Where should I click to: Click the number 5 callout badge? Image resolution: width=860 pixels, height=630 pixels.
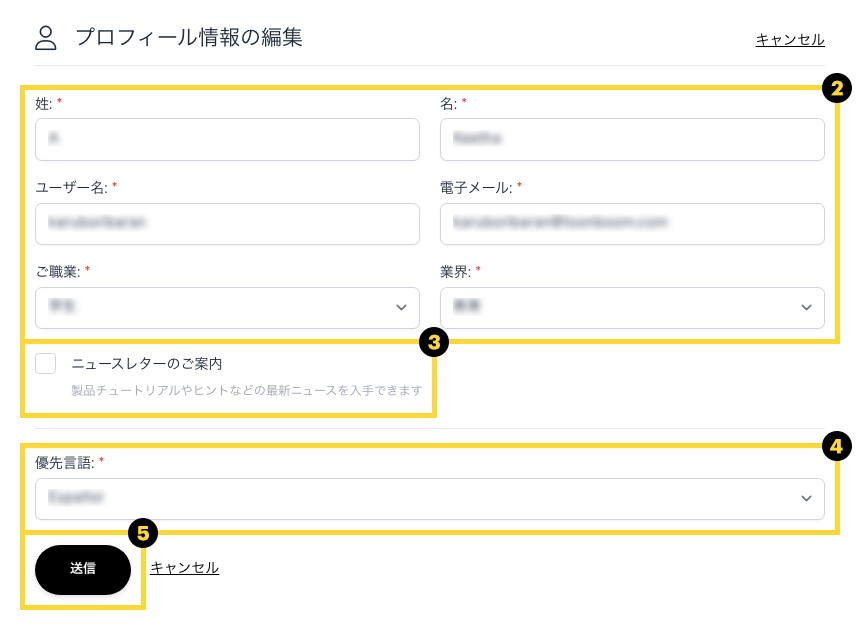coord(143,533)
